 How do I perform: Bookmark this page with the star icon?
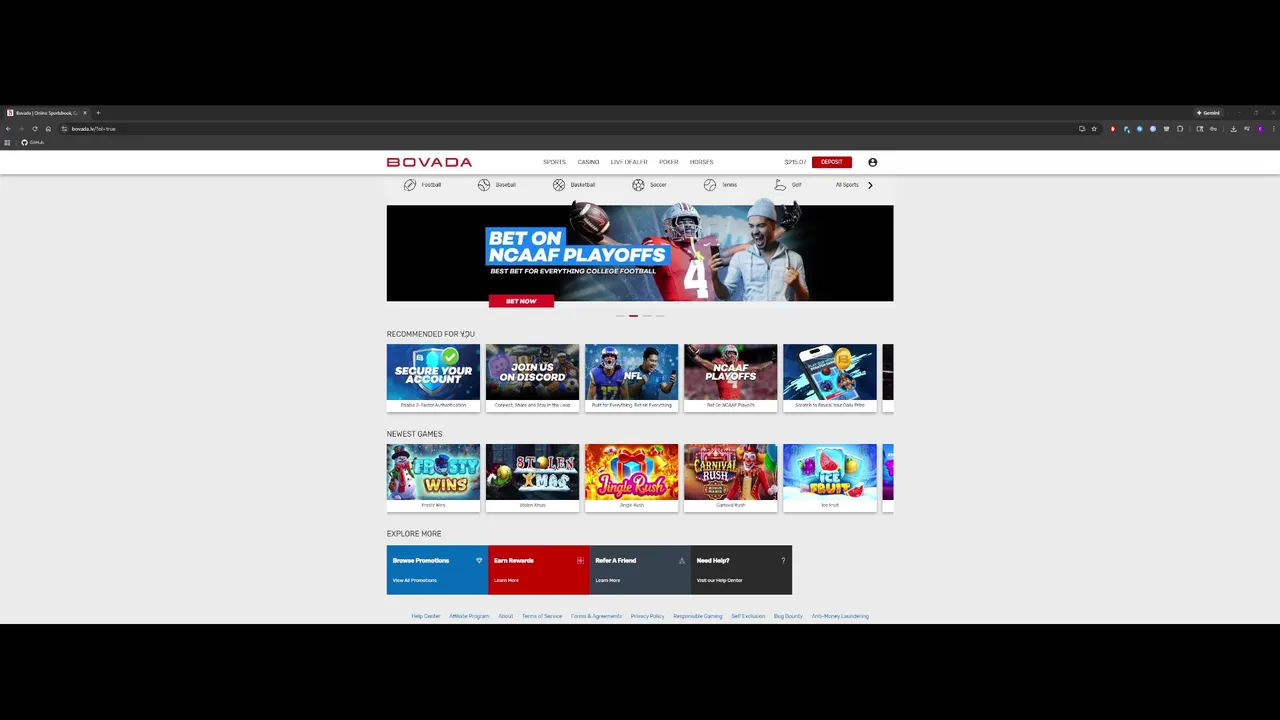click(x=1094, y=129)
